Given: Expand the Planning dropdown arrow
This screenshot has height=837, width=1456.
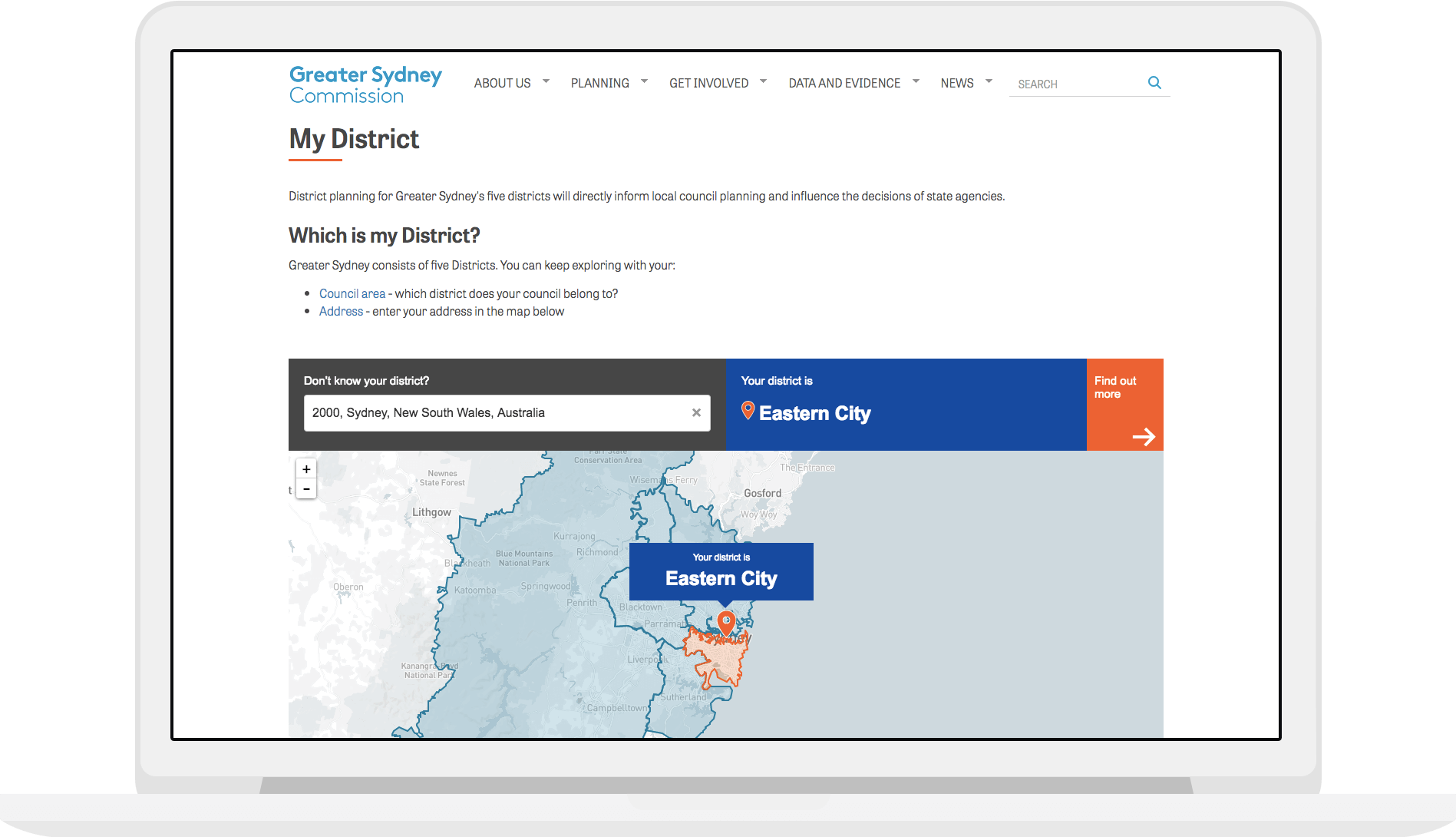Looking at the screenshot, I should click(x=644, y=81).
